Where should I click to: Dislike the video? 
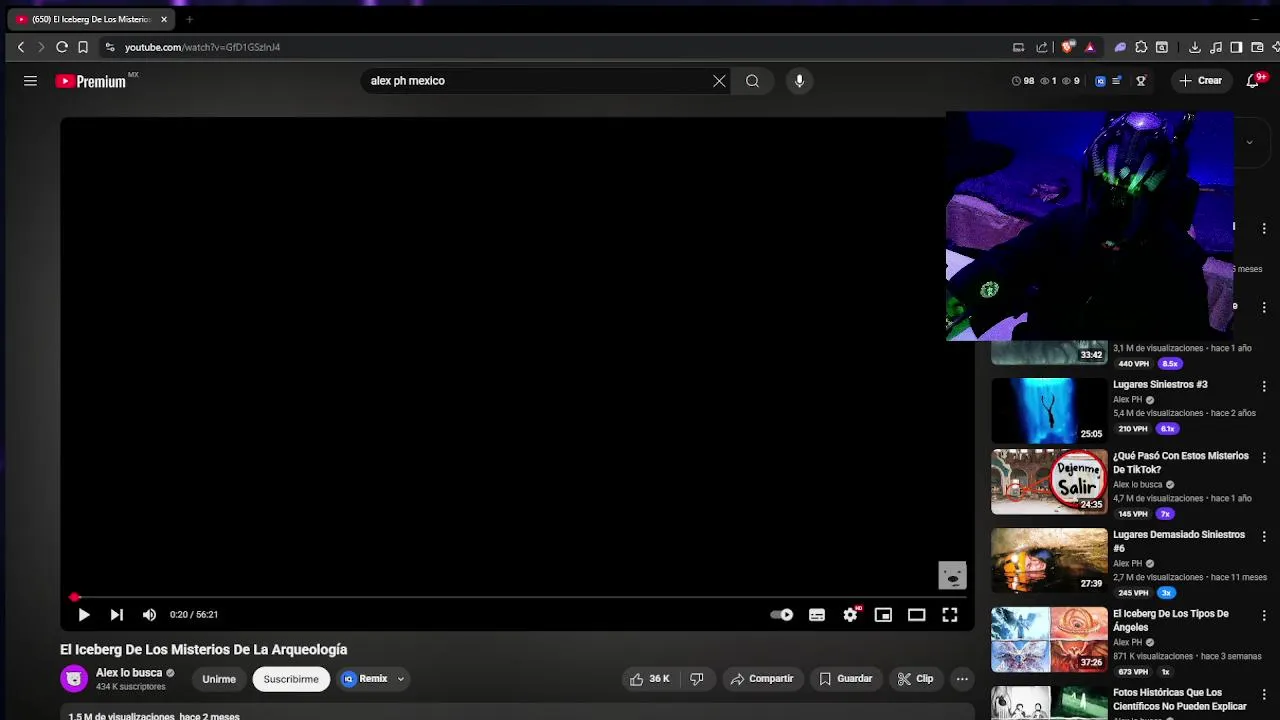click(697, 679)
